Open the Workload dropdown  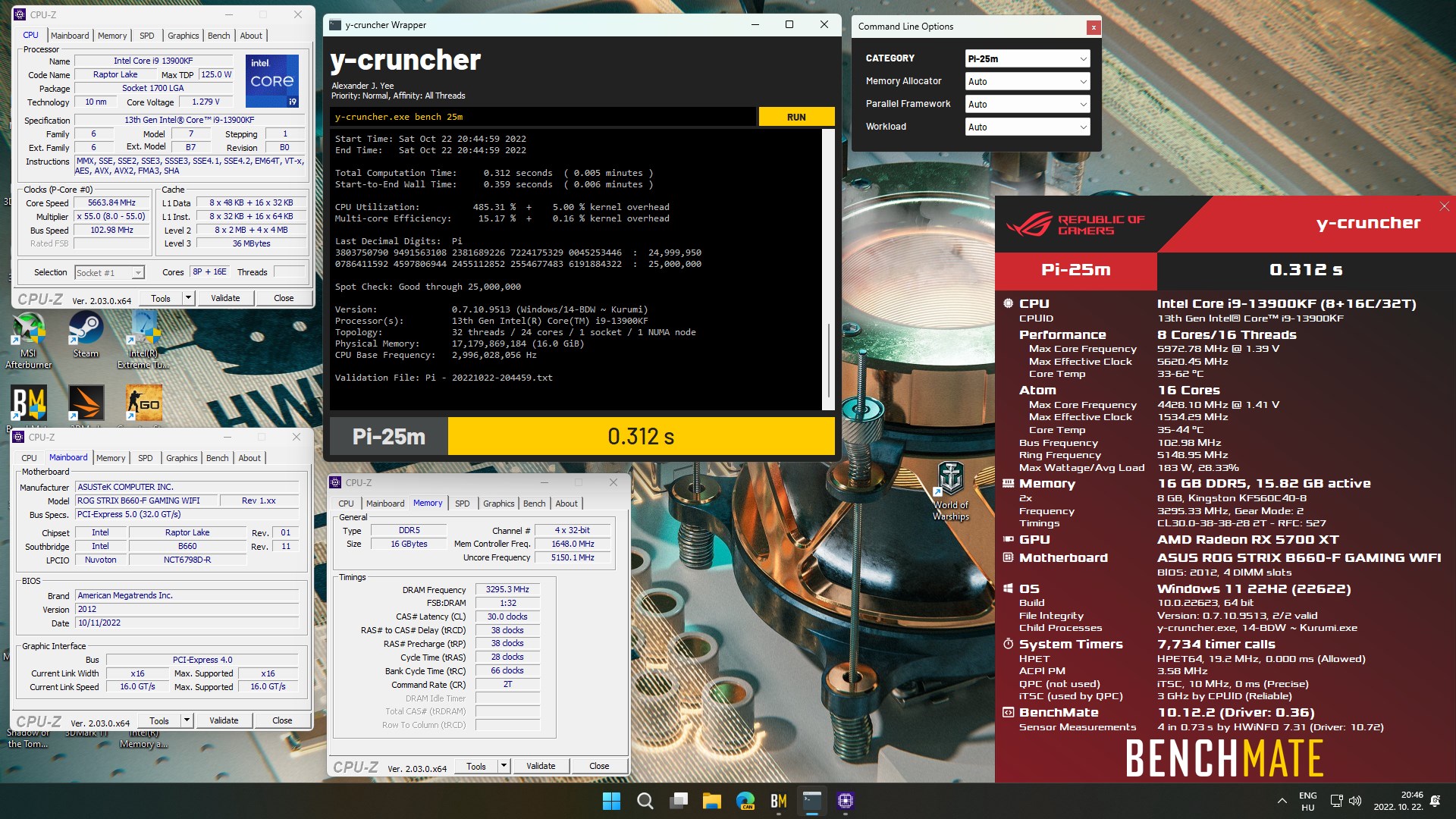[1028, 127]
